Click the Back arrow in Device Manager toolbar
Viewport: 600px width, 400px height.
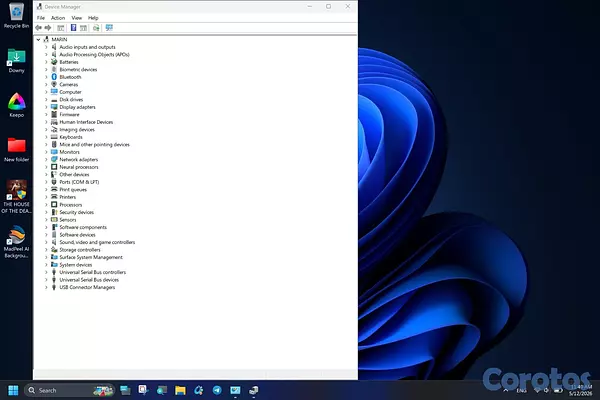[x=38, y=28]
